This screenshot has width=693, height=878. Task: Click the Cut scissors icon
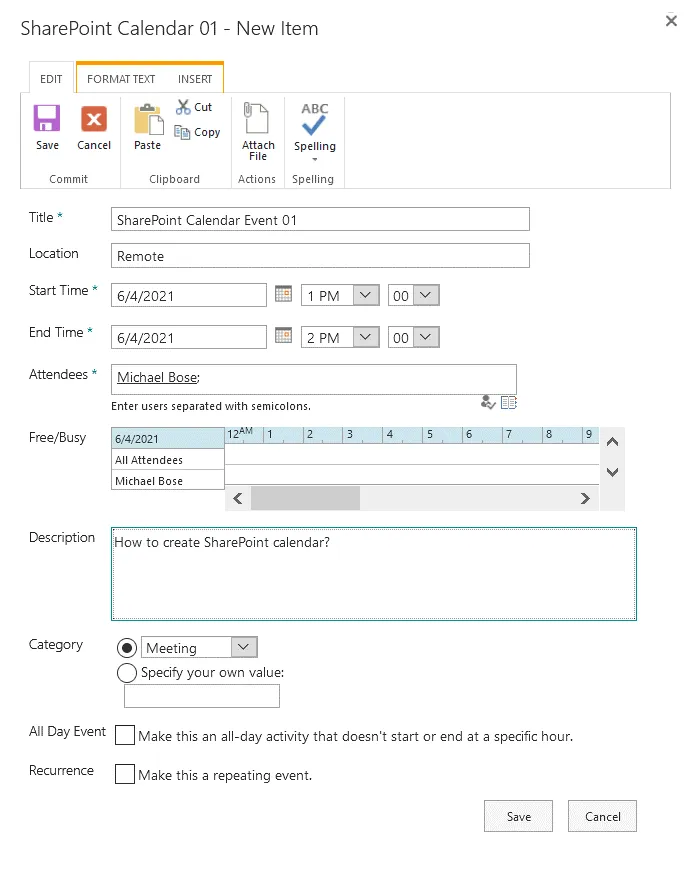coord(184,107)
